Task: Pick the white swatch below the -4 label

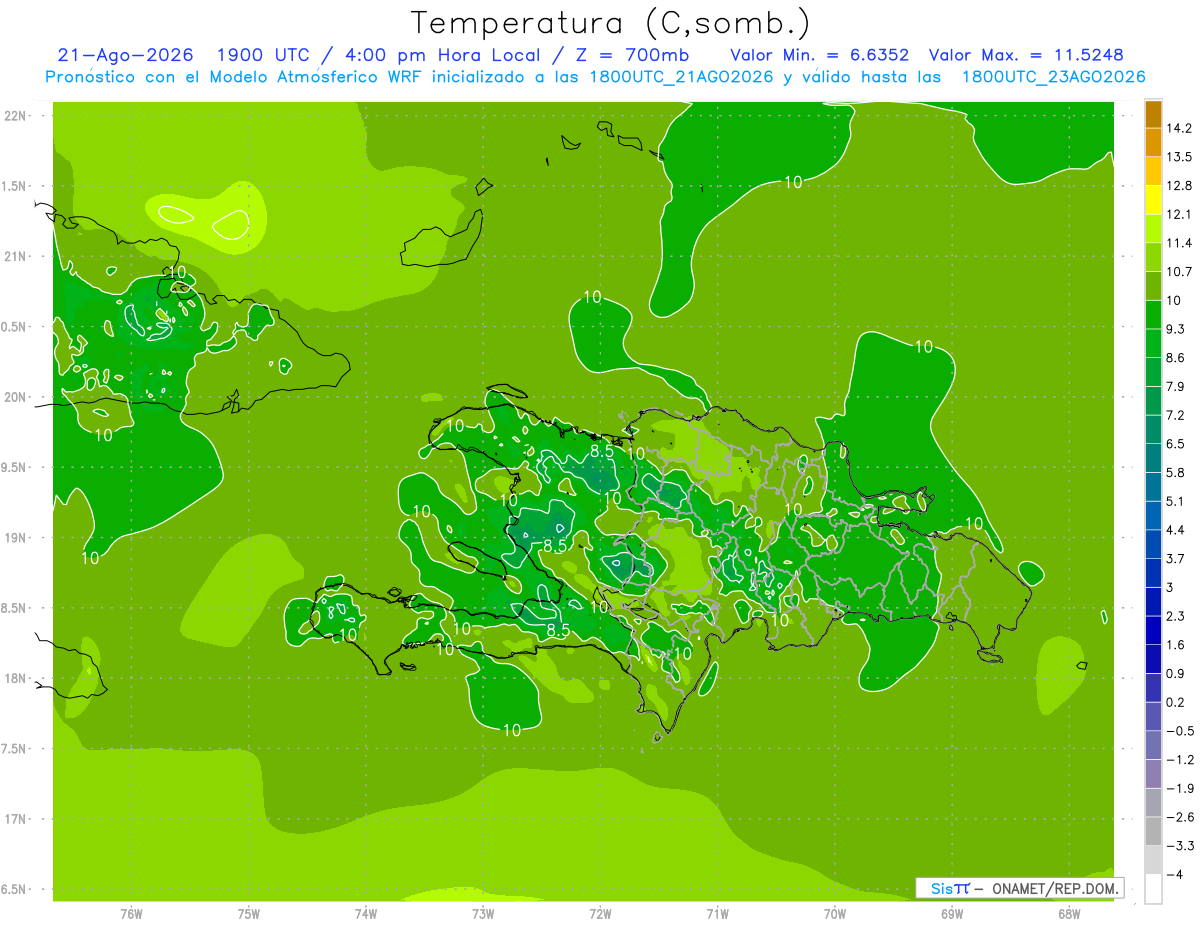Action: click(1153, 889)
